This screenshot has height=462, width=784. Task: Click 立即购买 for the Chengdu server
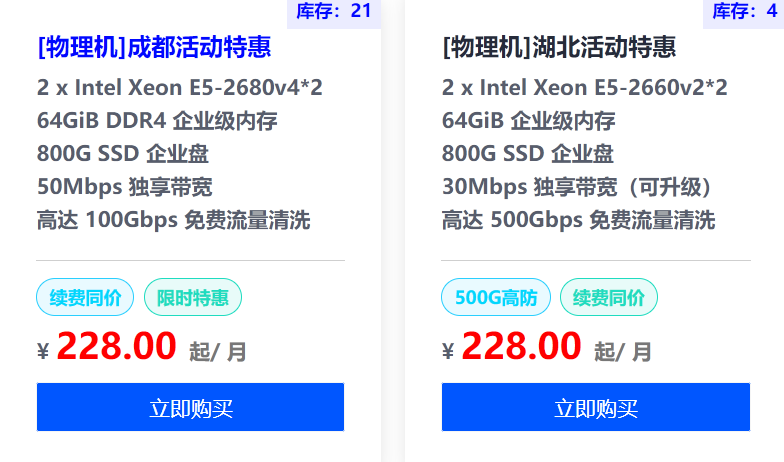[x=190, y=407]
